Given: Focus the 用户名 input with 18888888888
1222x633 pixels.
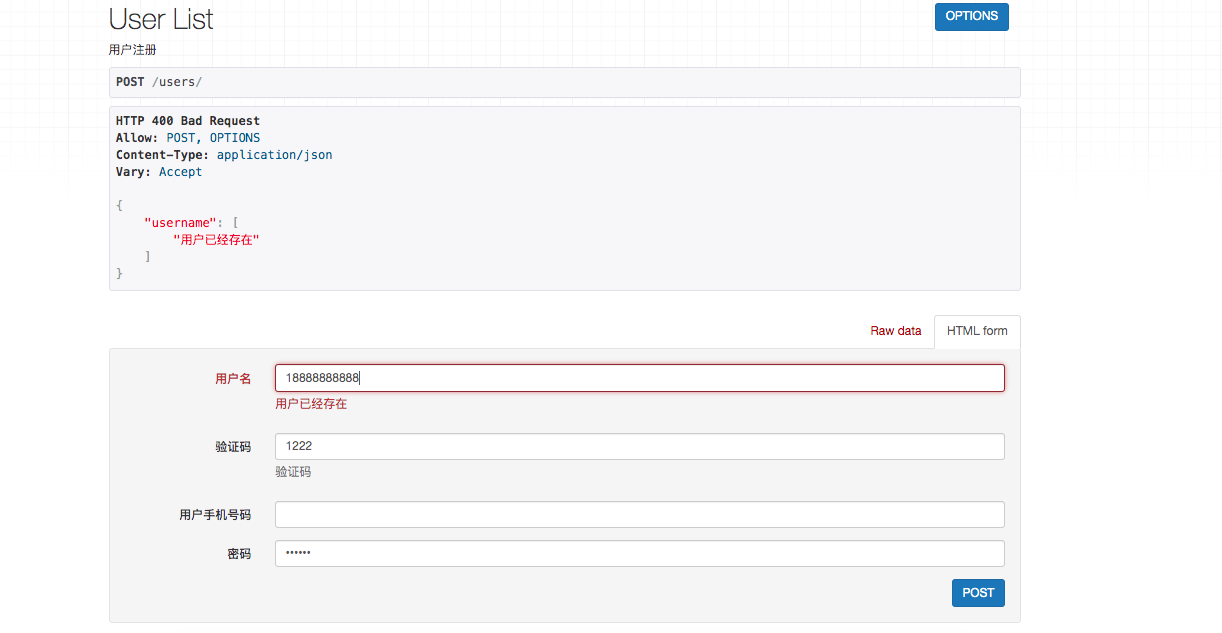Looking at the screenshot, I should pos(640,378).
